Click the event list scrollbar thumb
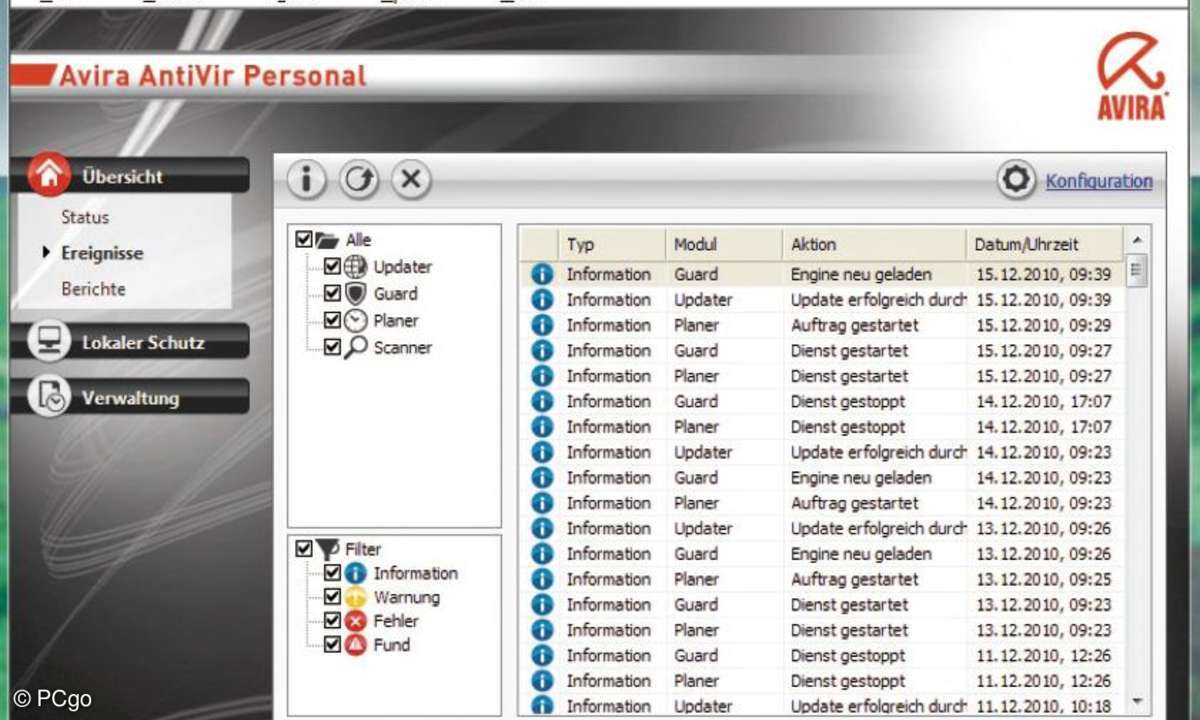 (x=1136, y=270)
